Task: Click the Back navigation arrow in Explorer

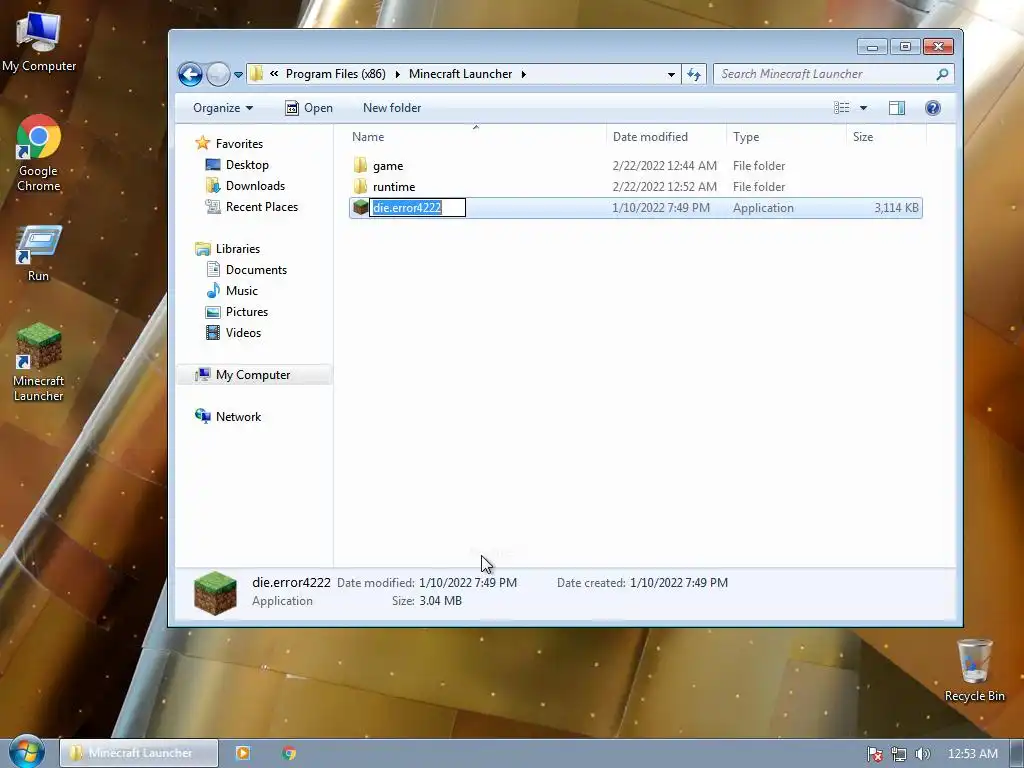Action: 190,74
